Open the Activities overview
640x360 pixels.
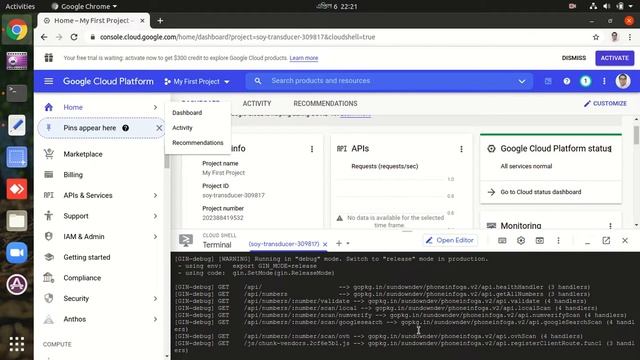point(20,6)
